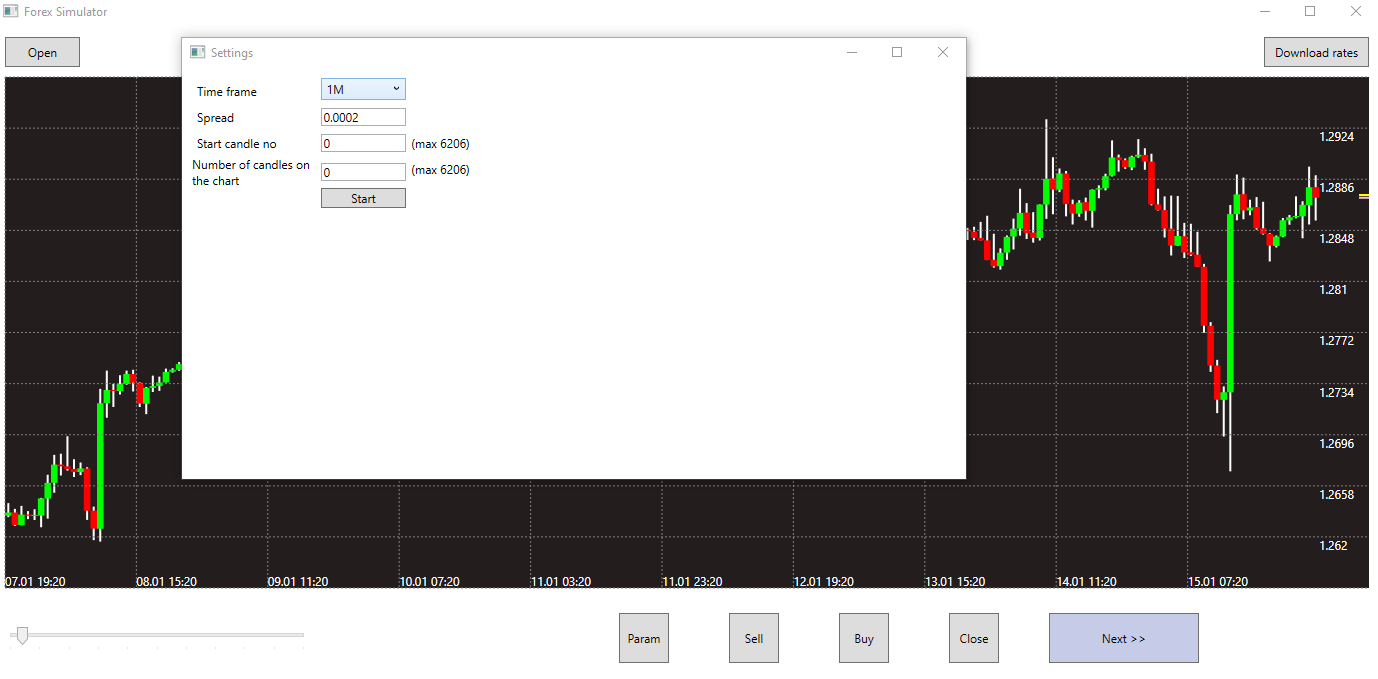Click the Time frame label
The height and width of the screenshot is (679, 1378).
click(x=227, y=92)
